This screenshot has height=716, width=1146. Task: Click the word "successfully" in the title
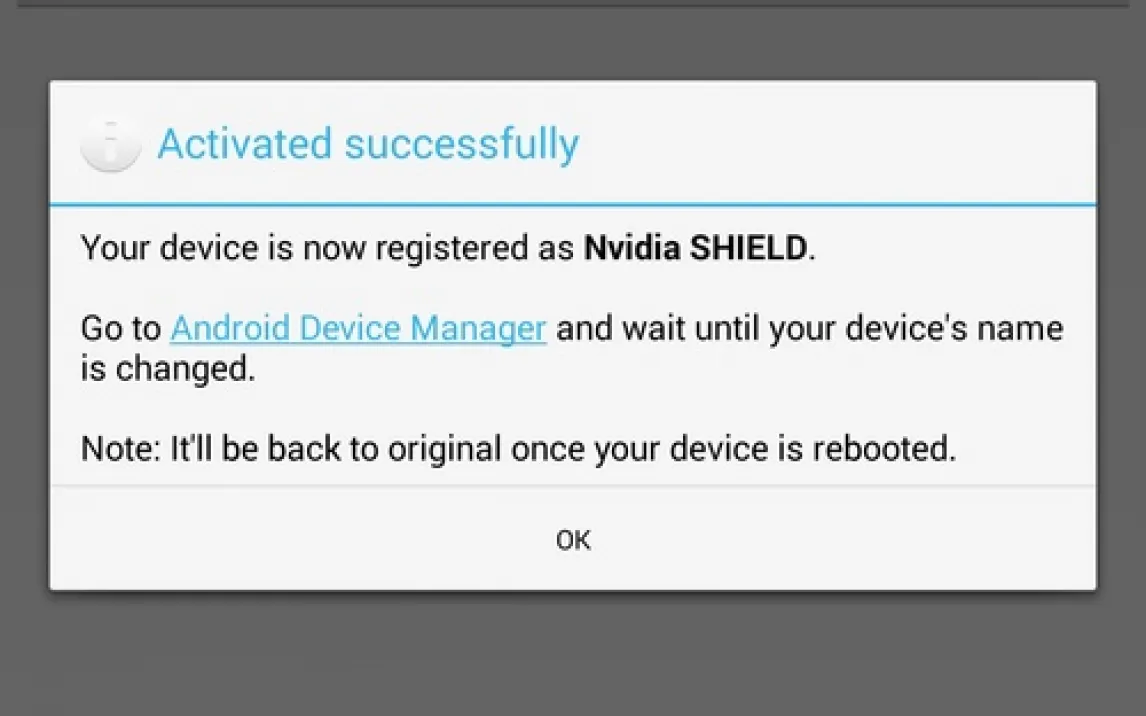(x=461, y=144)
